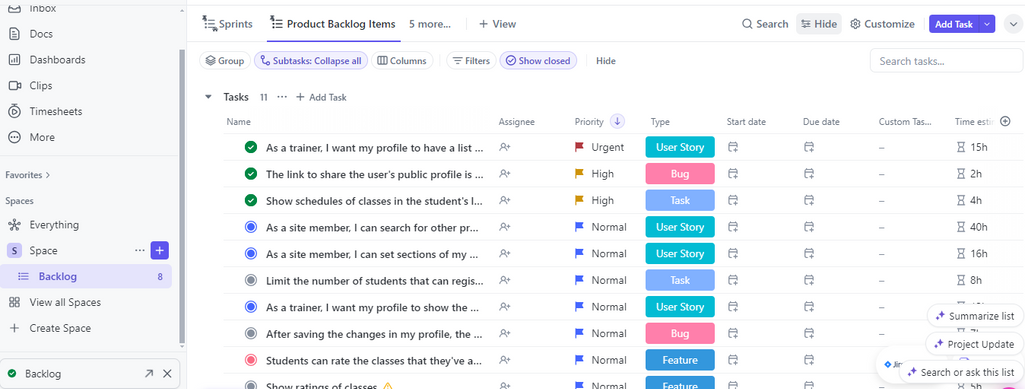Image resolution: width=1025 pixels, height=389 pixels.
Task: Click the purple plus next to Space
Action: [160, 250]
